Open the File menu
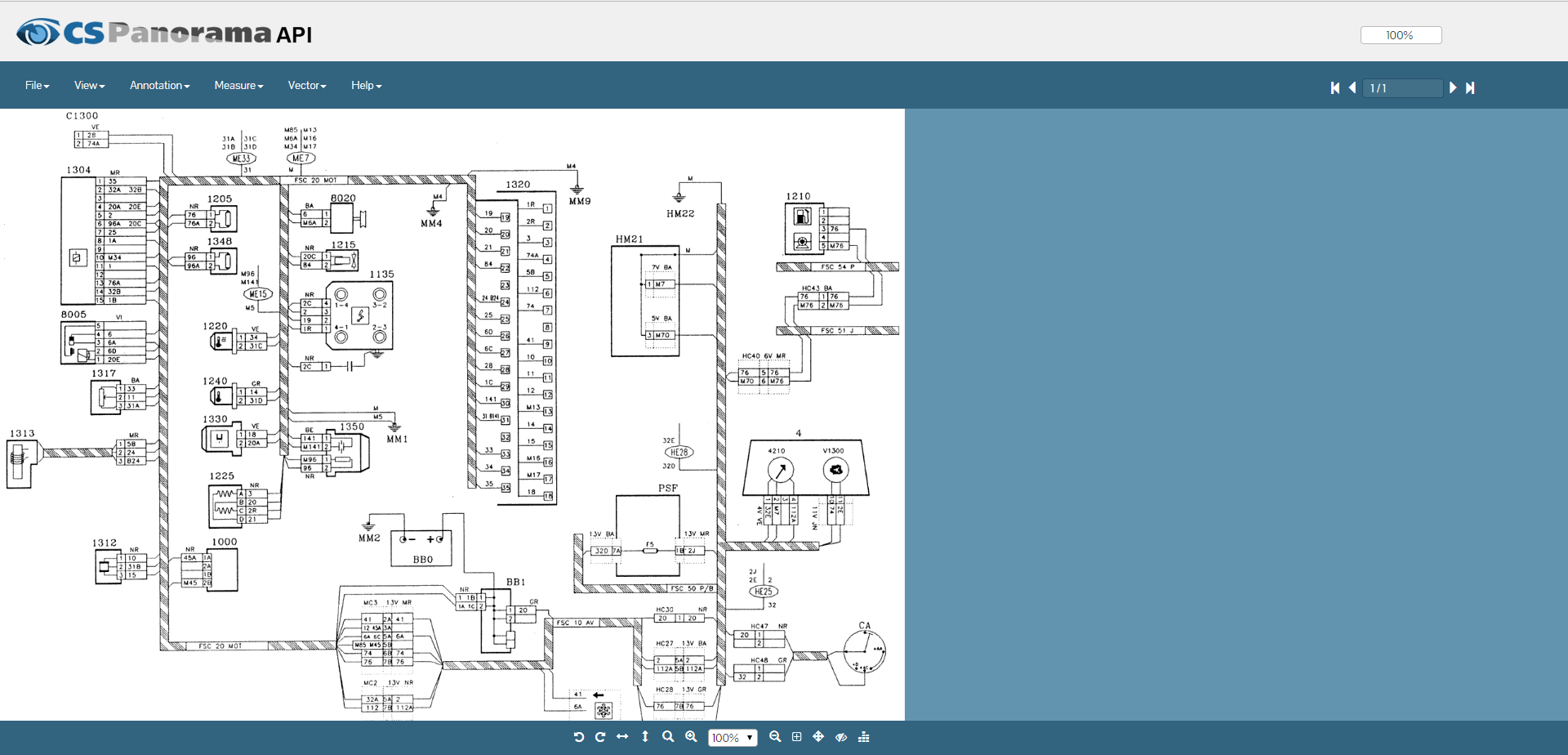The image size is (1568, 755). click(37, 86)
